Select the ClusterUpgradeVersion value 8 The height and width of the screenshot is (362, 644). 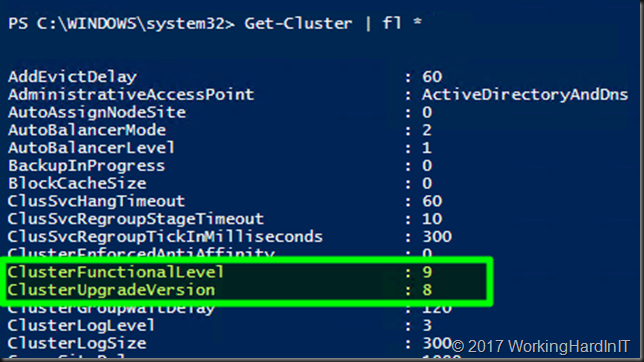click(427, 290)
